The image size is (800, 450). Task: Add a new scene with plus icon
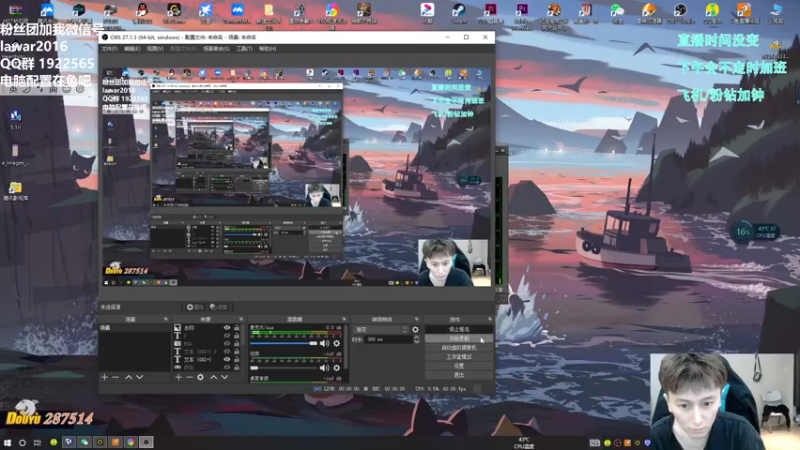tap(105, 377)
